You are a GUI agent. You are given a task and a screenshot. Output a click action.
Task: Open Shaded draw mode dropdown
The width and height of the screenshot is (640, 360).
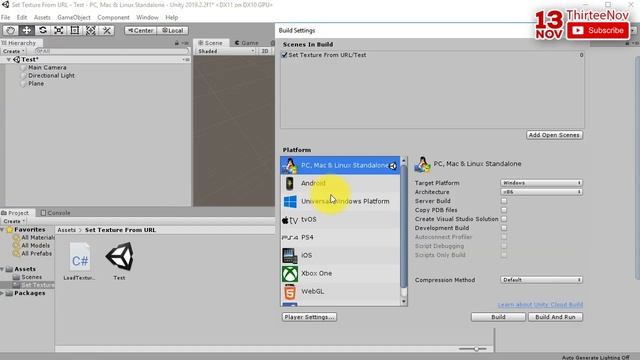coord(226,51)
